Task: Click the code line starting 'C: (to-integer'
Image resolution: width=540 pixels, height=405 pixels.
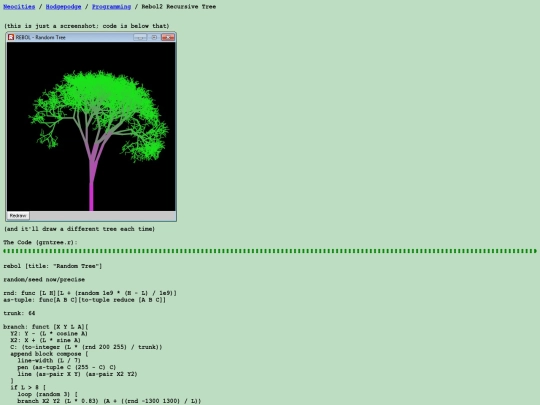Action: point(86,347)
